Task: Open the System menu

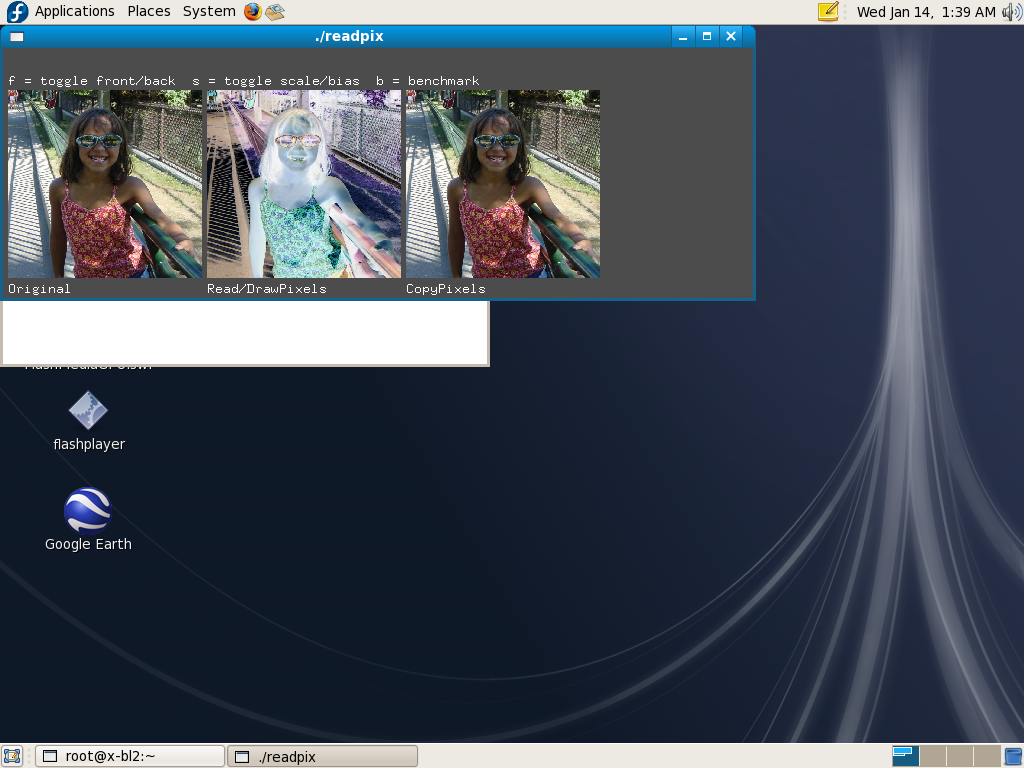Action: pyautogui.click(x=209, y=11)
